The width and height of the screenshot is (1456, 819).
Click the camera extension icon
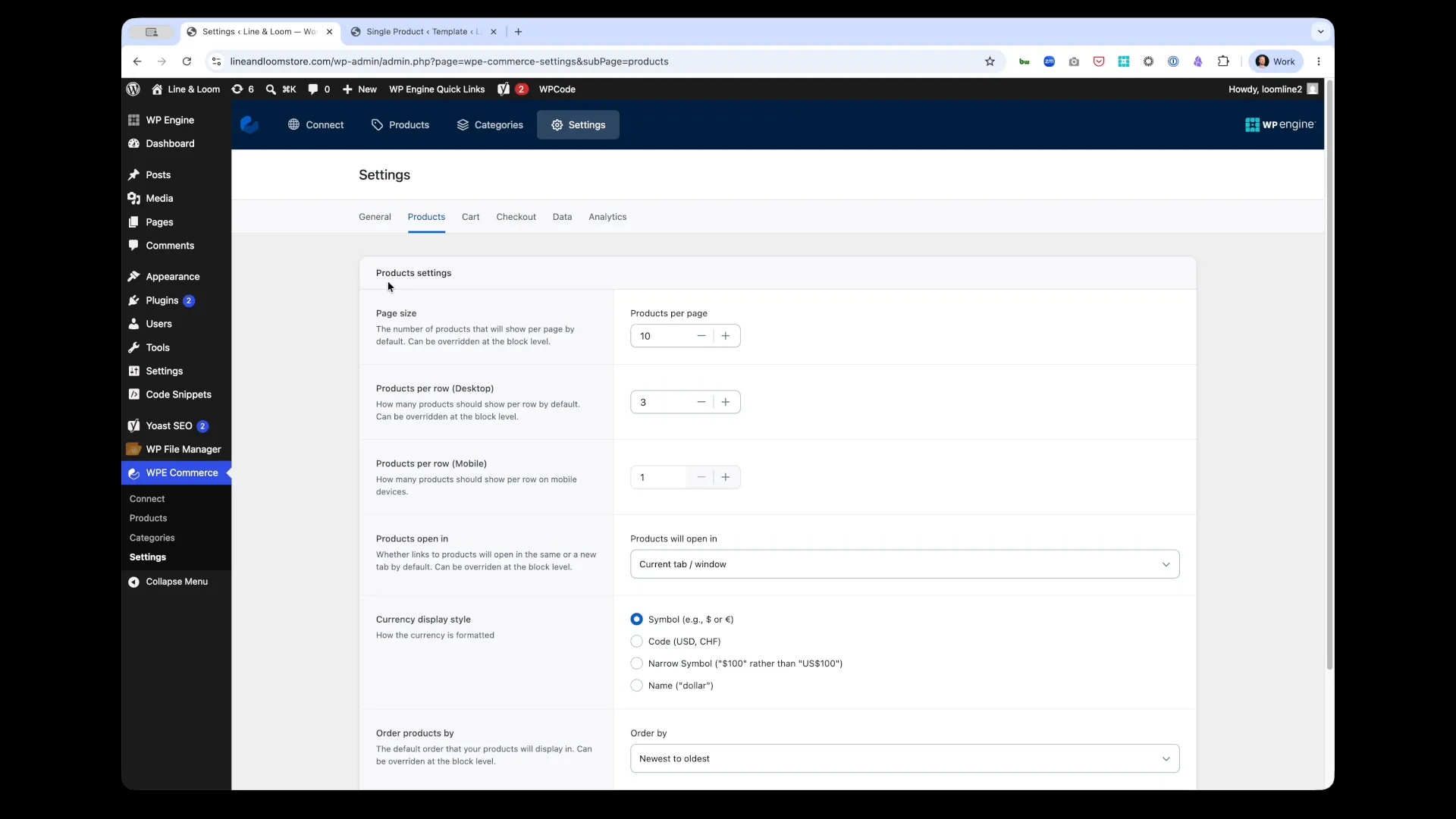[1074, 61]
